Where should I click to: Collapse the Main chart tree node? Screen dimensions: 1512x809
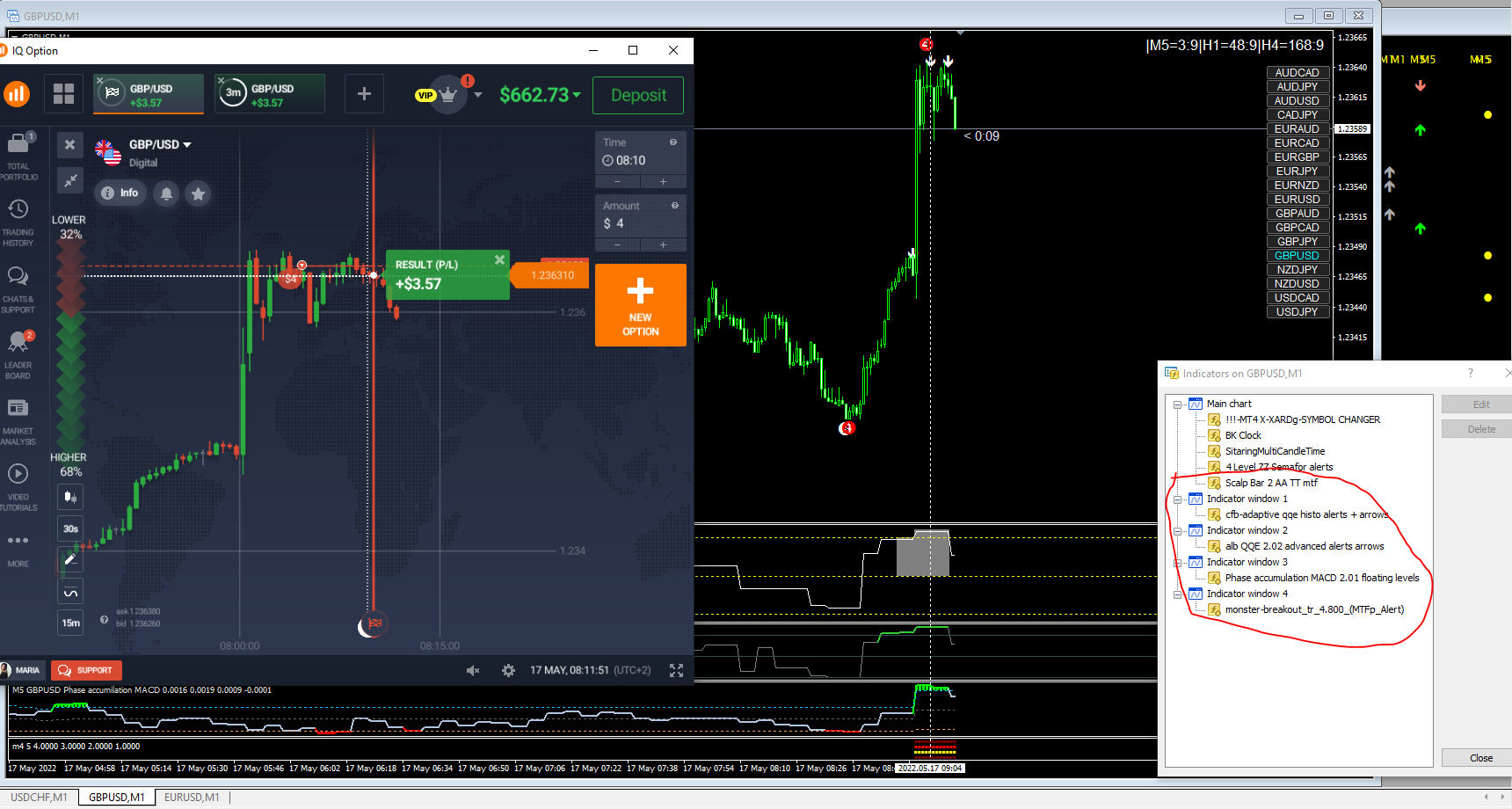coord(1178,404)
